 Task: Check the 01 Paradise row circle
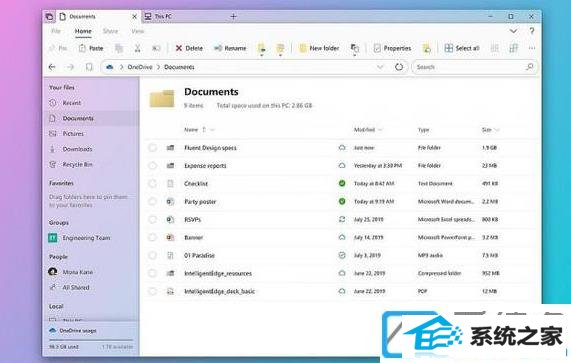click(x=153, y=255)
